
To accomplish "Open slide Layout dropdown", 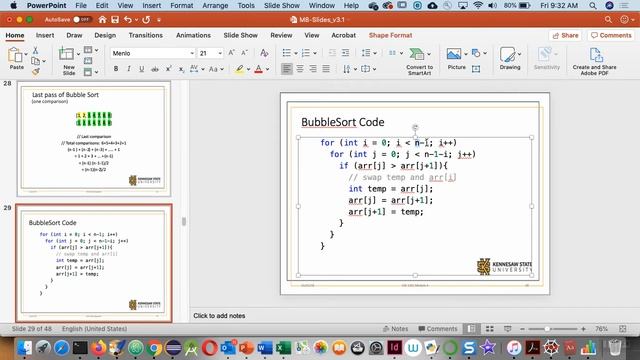I will (91, 50).
